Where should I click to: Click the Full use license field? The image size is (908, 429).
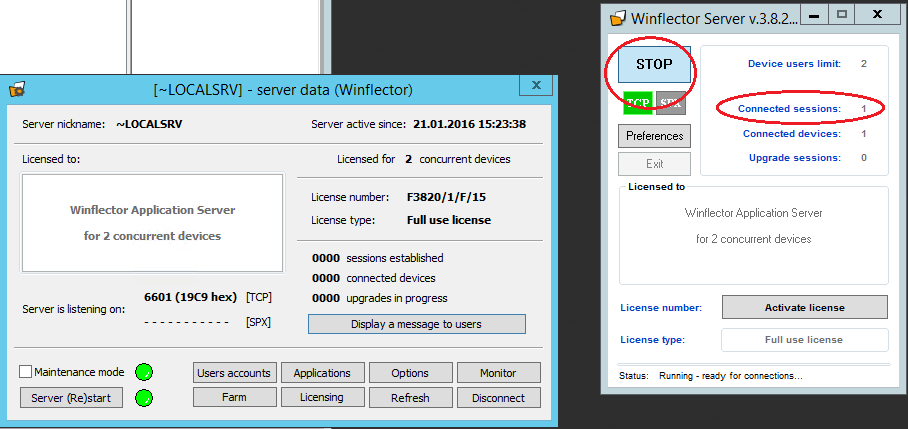804,340
